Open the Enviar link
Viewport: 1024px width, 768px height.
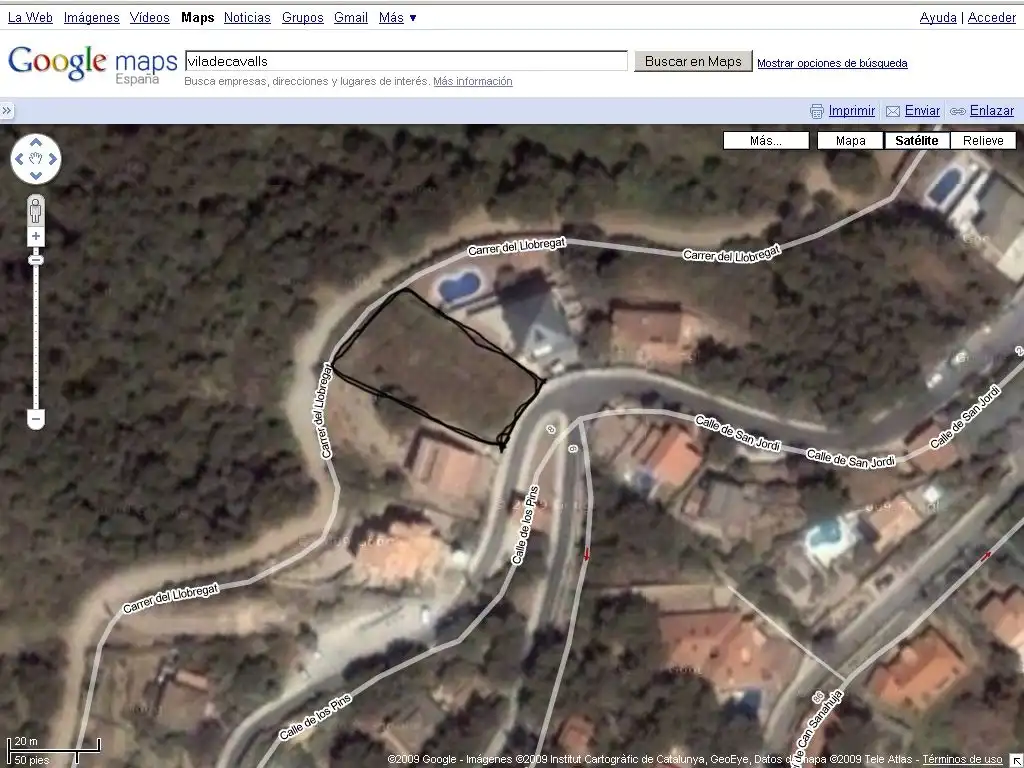point(922,110)
